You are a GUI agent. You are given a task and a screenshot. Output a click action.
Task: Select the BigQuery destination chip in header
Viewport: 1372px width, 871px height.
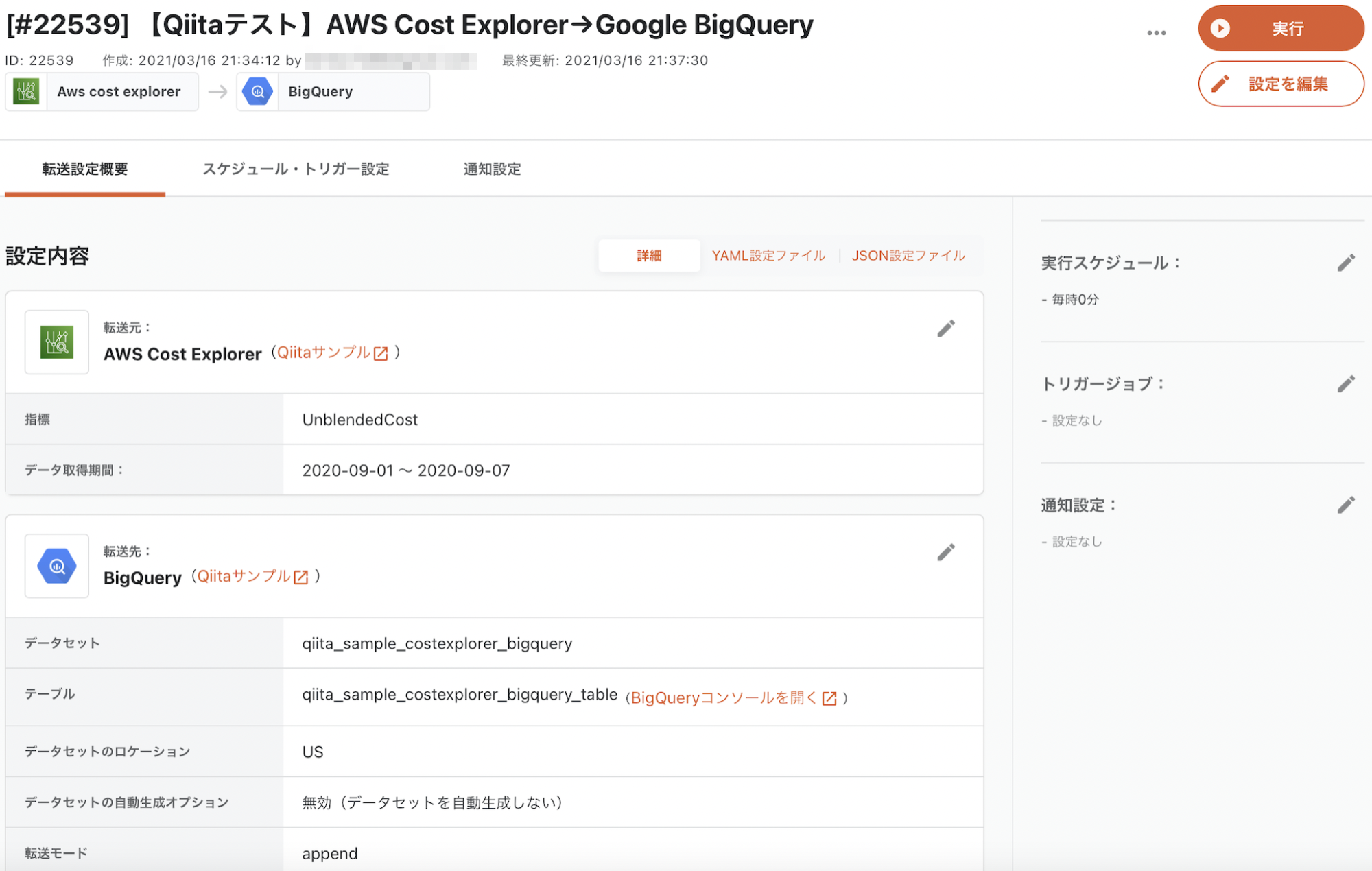(333, 91)
